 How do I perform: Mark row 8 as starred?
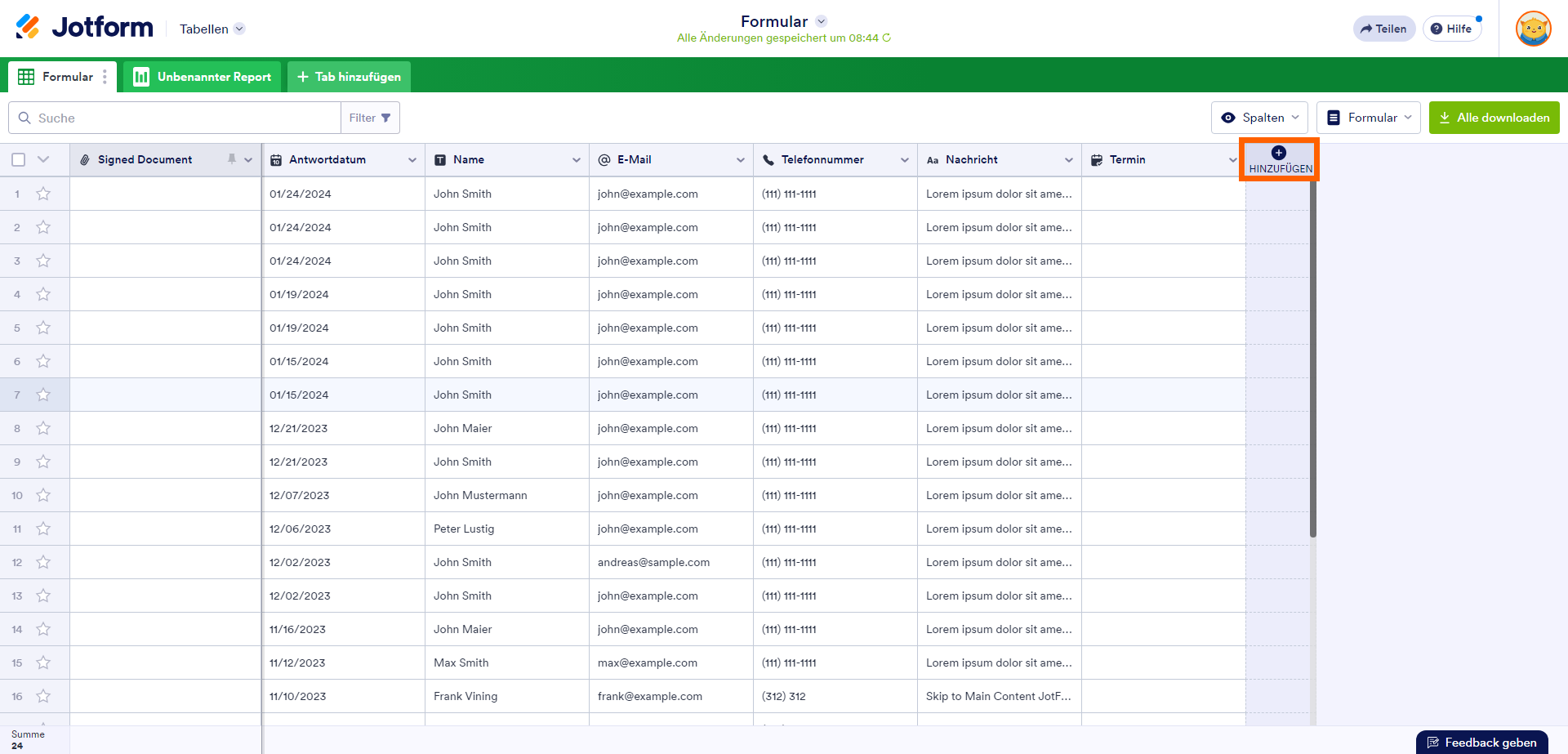point(43,428)
